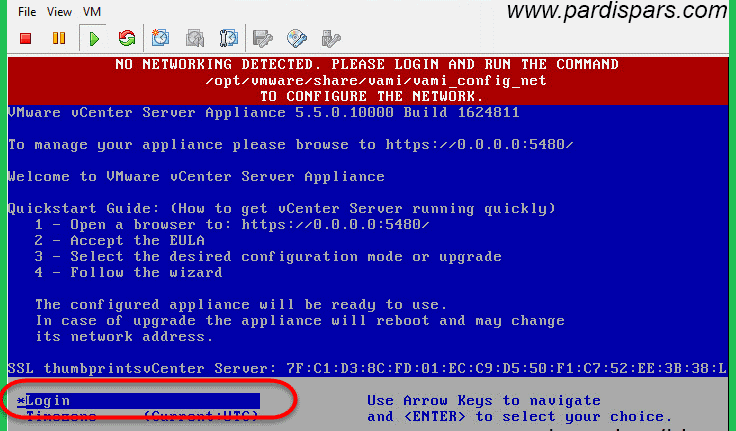Image resolution: width=736 pixels, height=431 pixels.
Task: Click the 'Follow the wizard' step line
Action: click(129, 273)
